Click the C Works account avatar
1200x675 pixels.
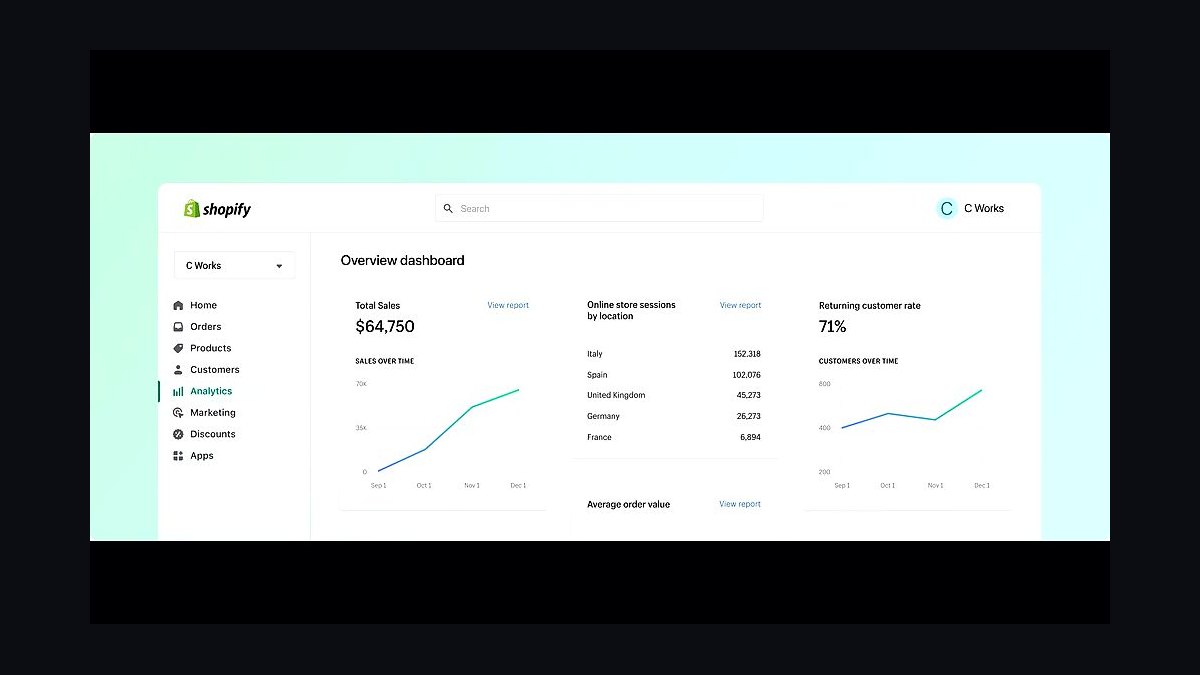pyautogui.click(x=946, y=208)
